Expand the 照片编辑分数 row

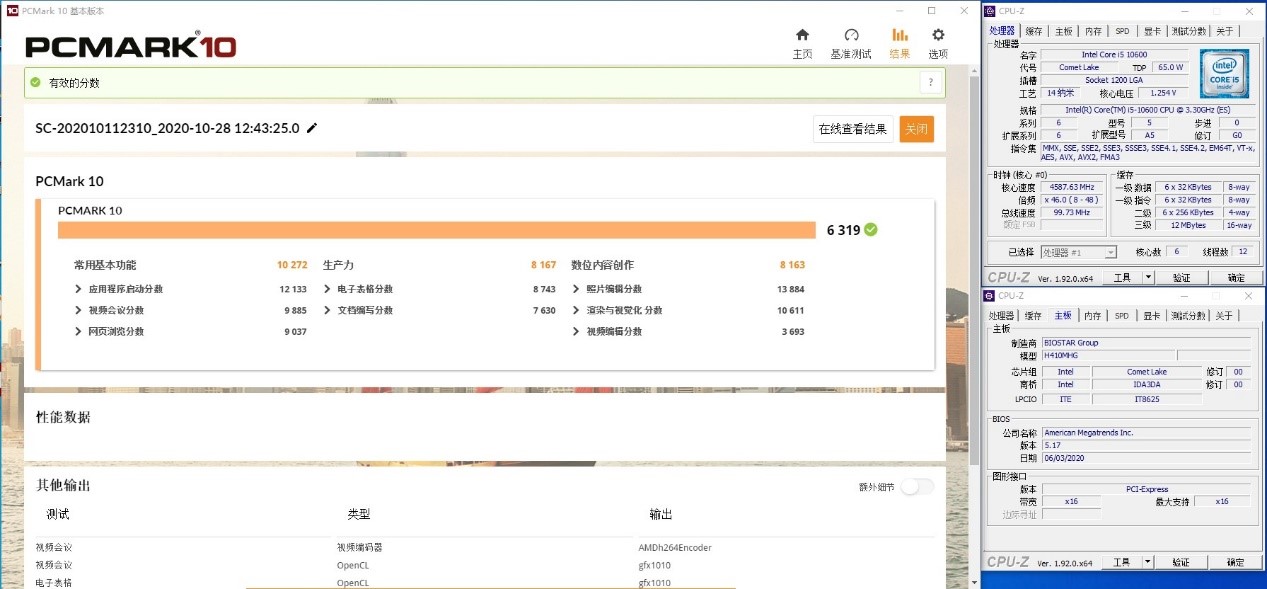[576, 289]
